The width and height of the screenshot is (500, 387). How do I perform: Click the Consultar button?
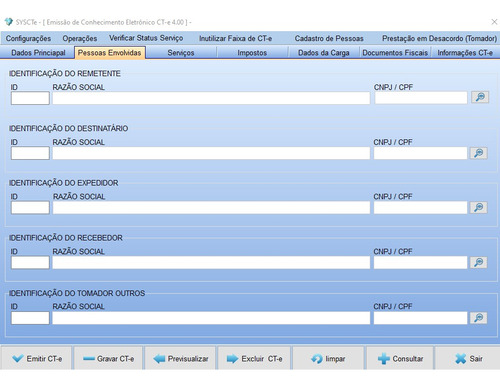tap(400, 359)
